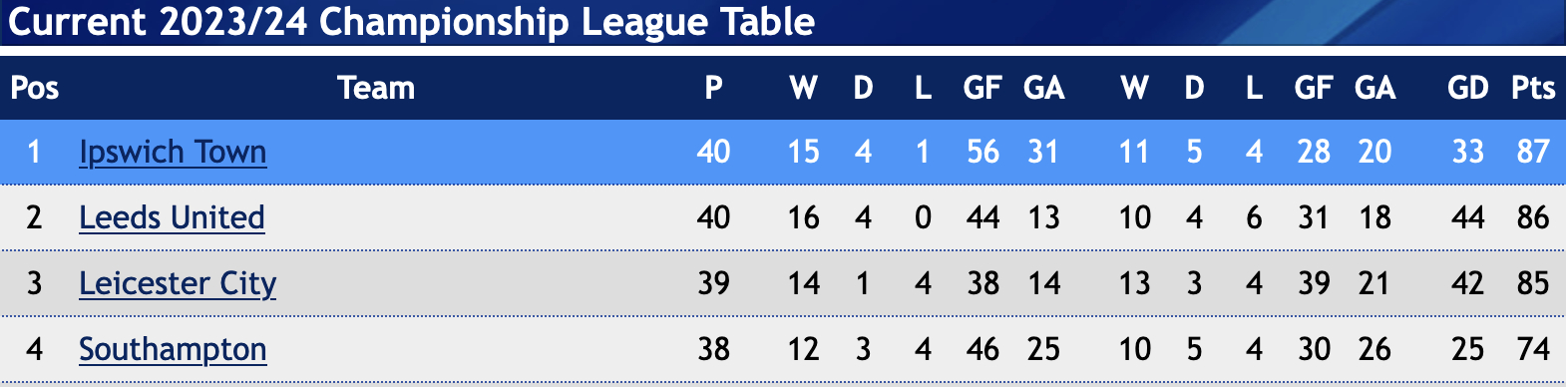Select Leicester City's 85 points value
This screenshot has width=1568, height=387.
1533,283
